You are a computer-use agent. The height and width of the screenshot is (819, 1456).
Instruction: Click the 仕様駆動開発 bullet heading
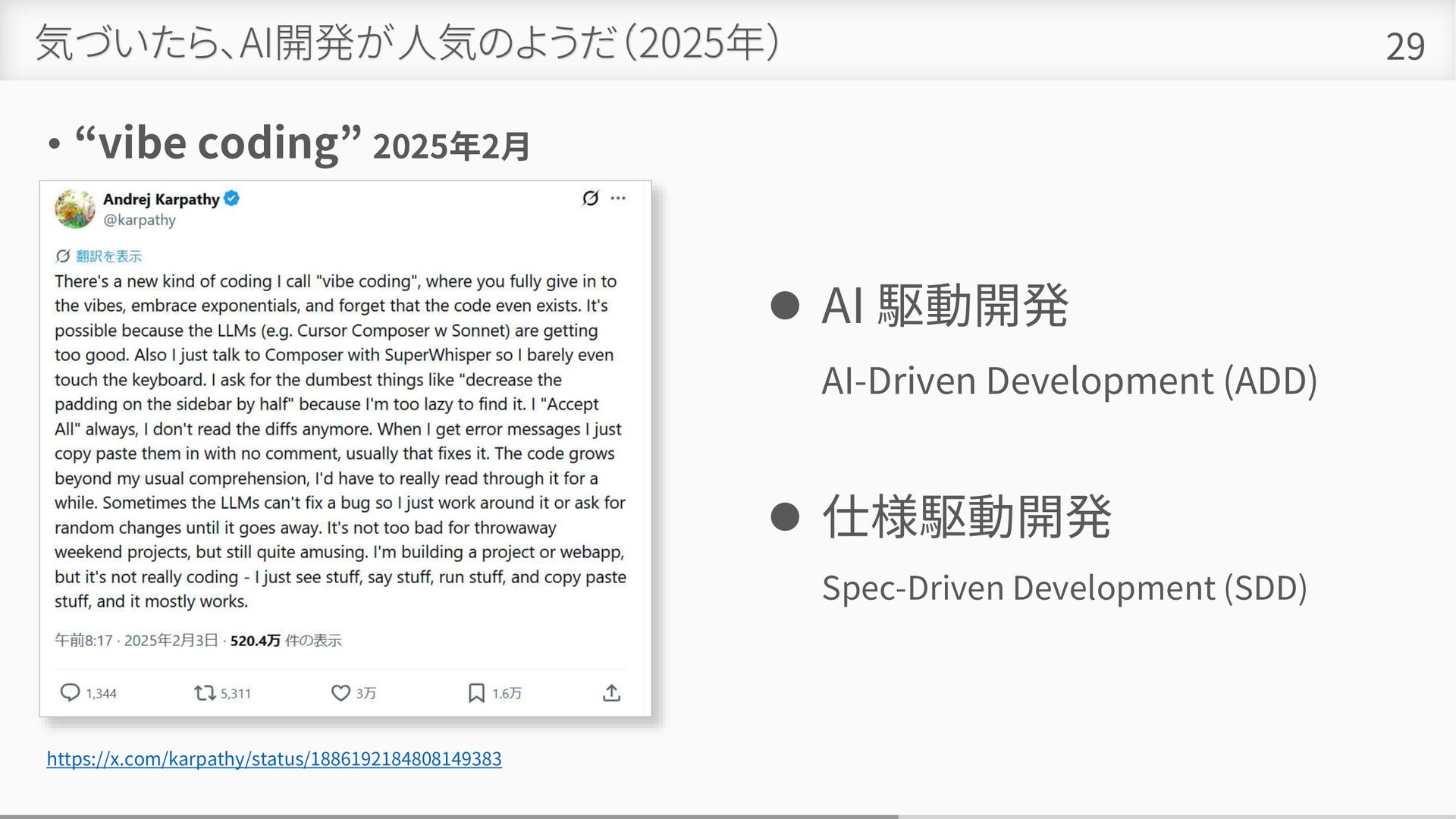click(x=966, y=517)
